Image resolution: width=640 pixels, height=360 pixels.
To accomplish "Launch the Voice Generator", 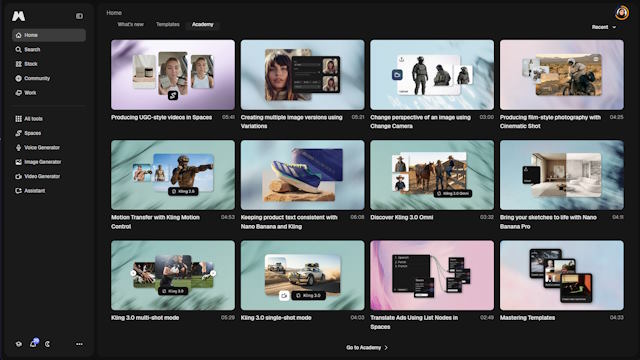I will (x=49, y=147).
